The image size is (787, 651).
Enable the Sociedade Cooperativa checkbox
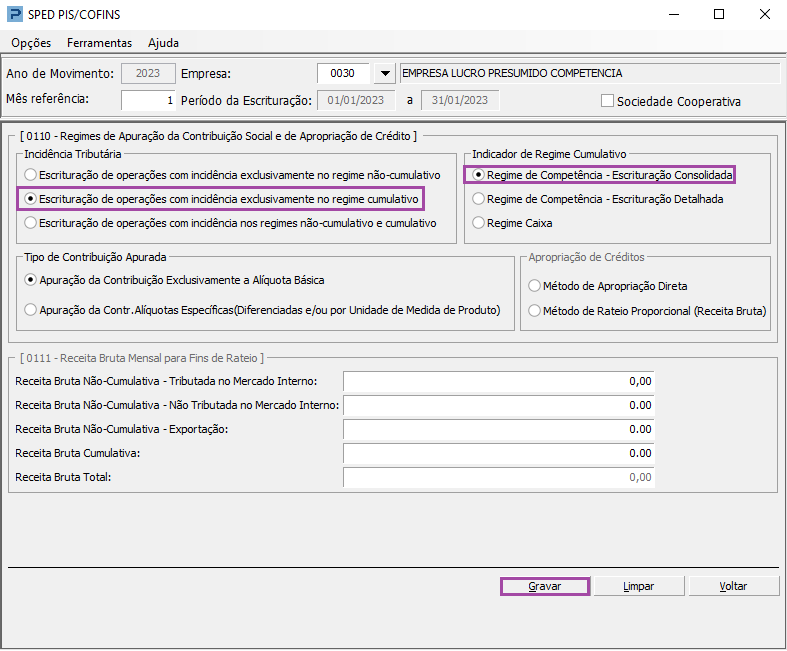pyautogui.click(x=607, y=101)
